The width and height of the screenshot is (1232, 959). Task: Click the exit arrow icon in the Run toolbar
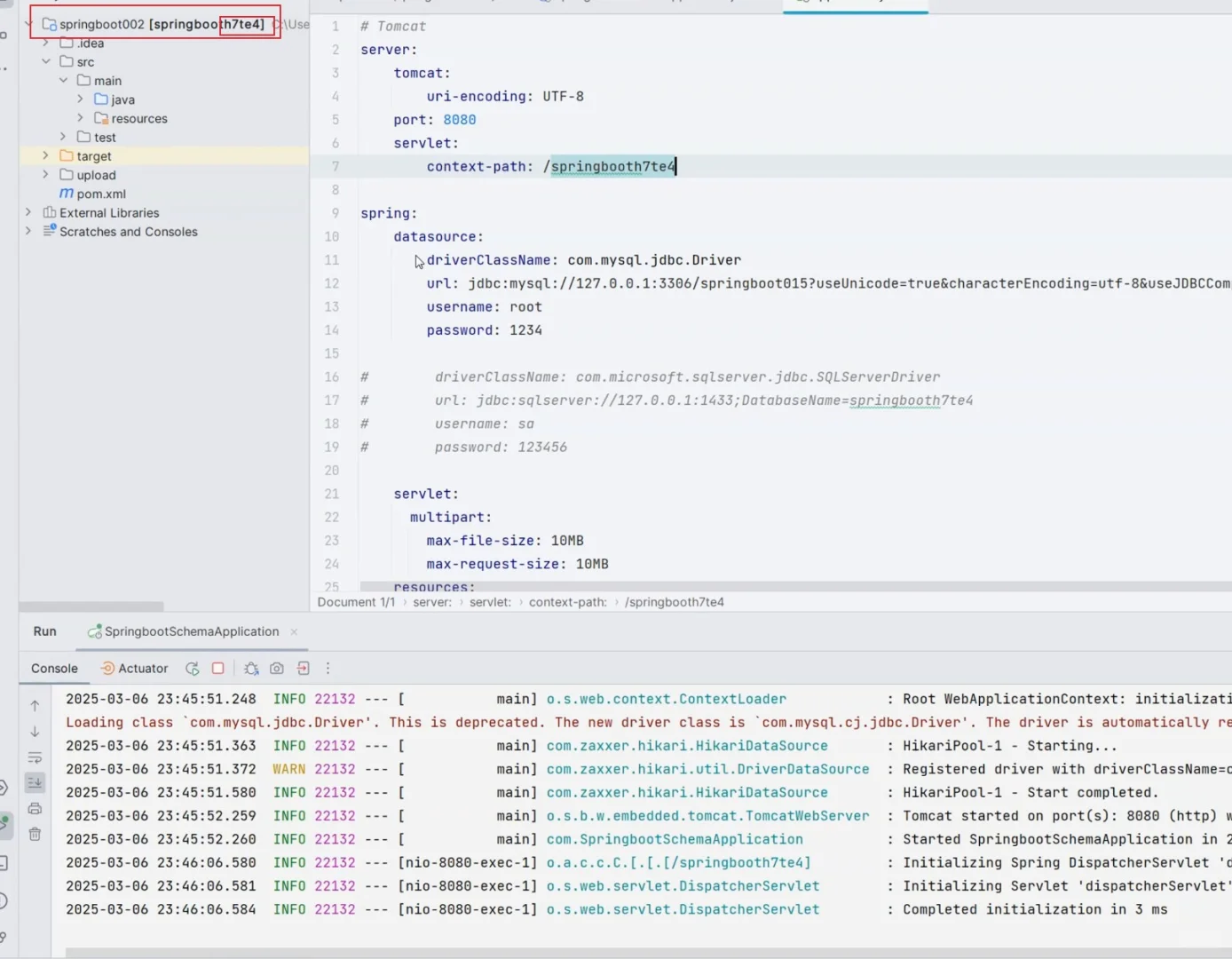(303, 668)
